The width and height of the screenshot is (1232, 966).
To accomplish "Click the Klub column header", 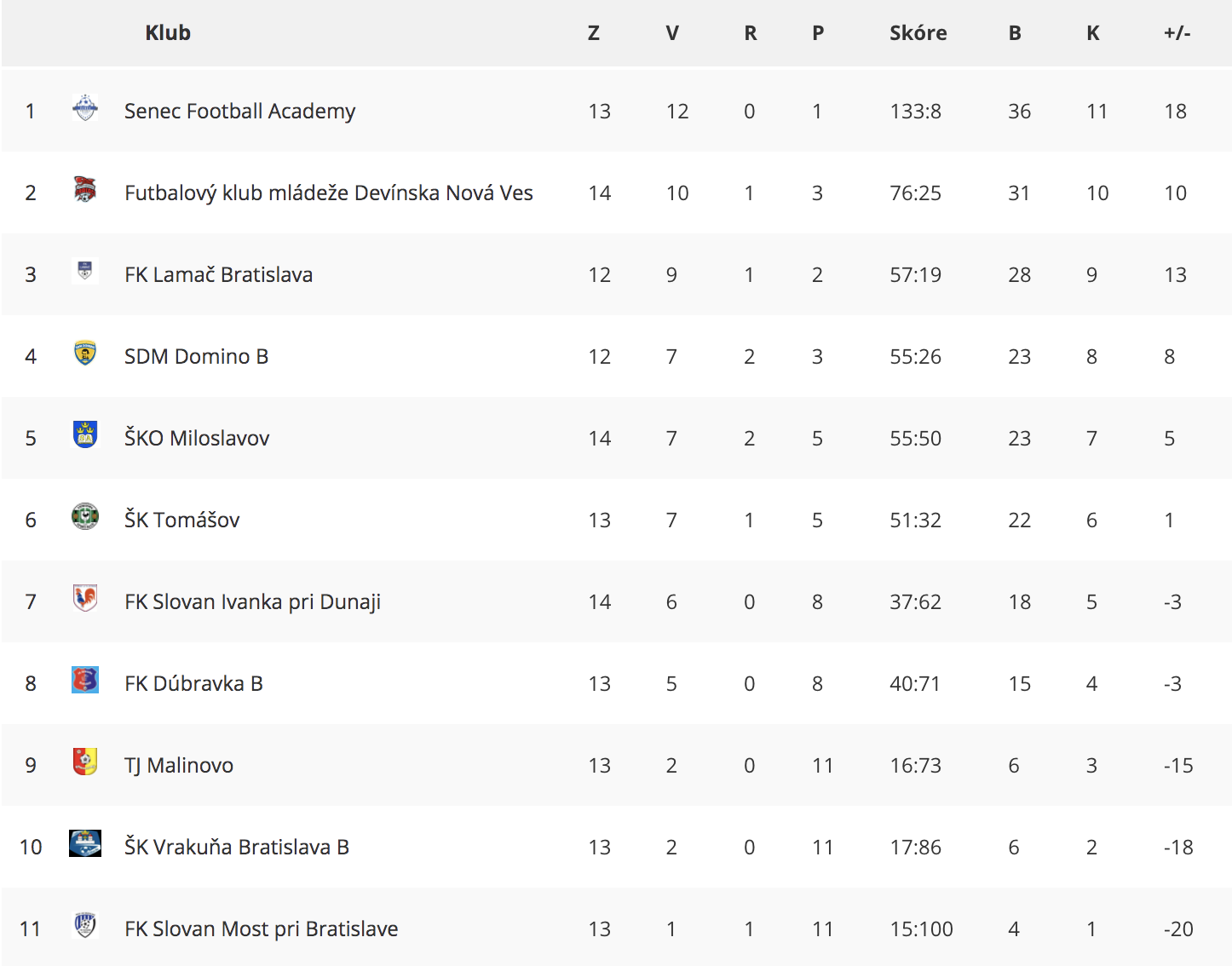I will 168,33.
